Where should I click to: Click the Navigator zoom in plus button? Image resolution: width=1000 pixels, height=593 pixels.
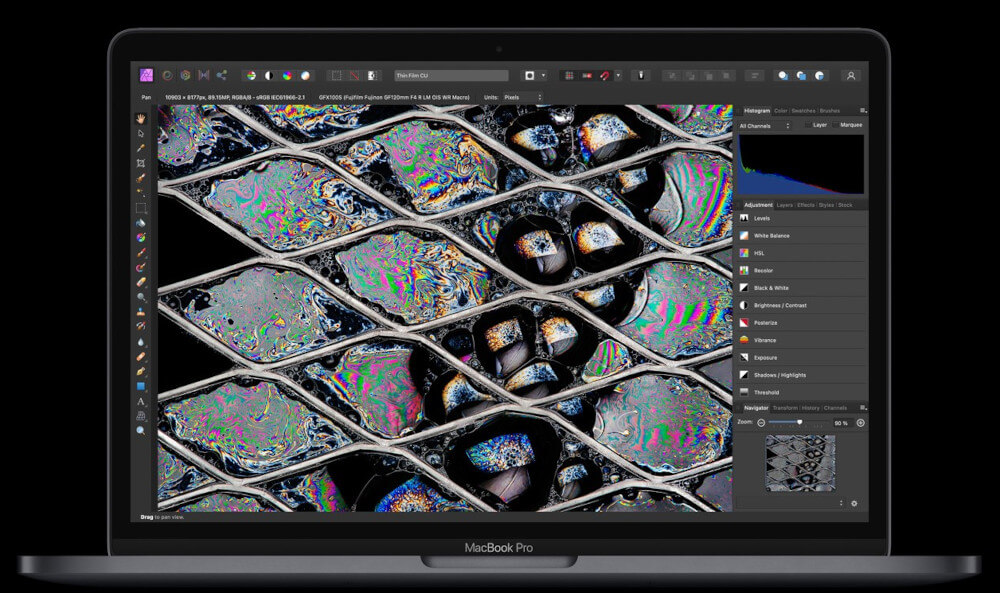(860, 423)
